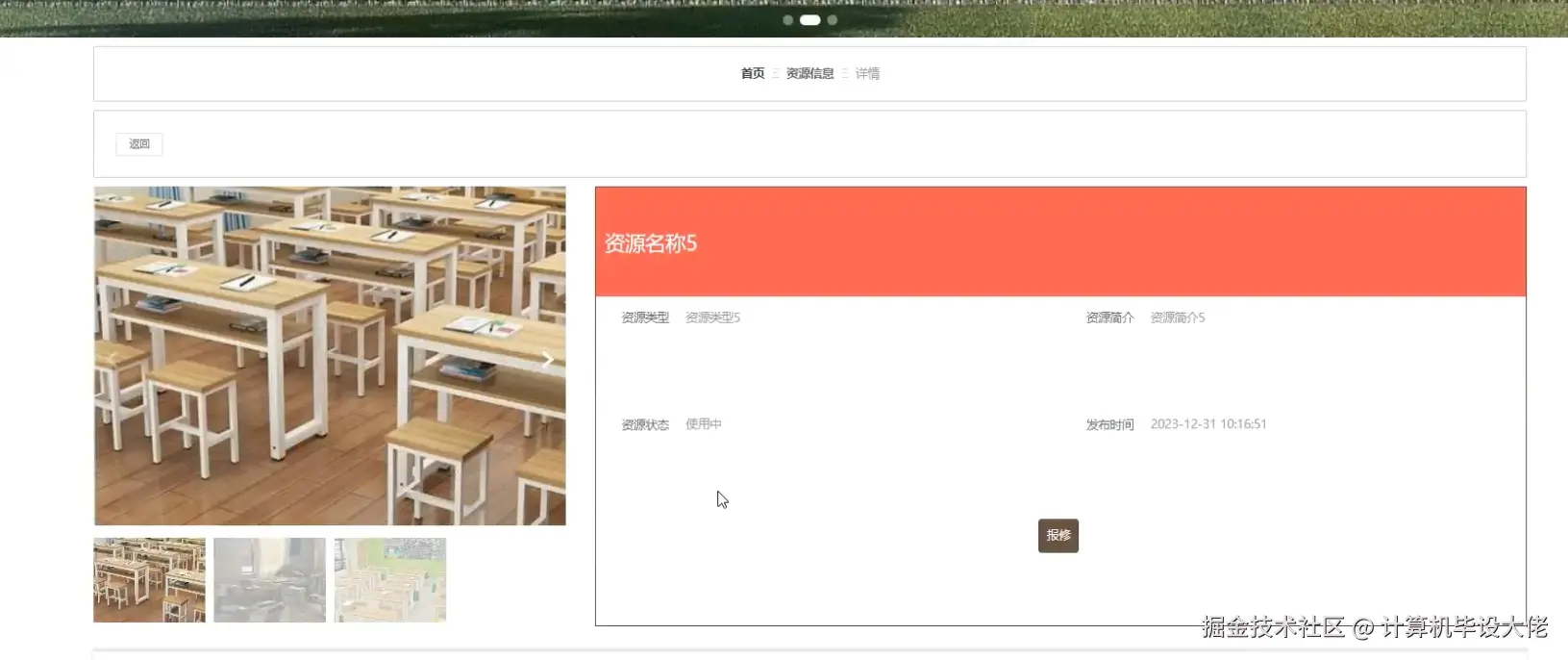
Task: Click the 使用中 status value
Action: (704, 424)
